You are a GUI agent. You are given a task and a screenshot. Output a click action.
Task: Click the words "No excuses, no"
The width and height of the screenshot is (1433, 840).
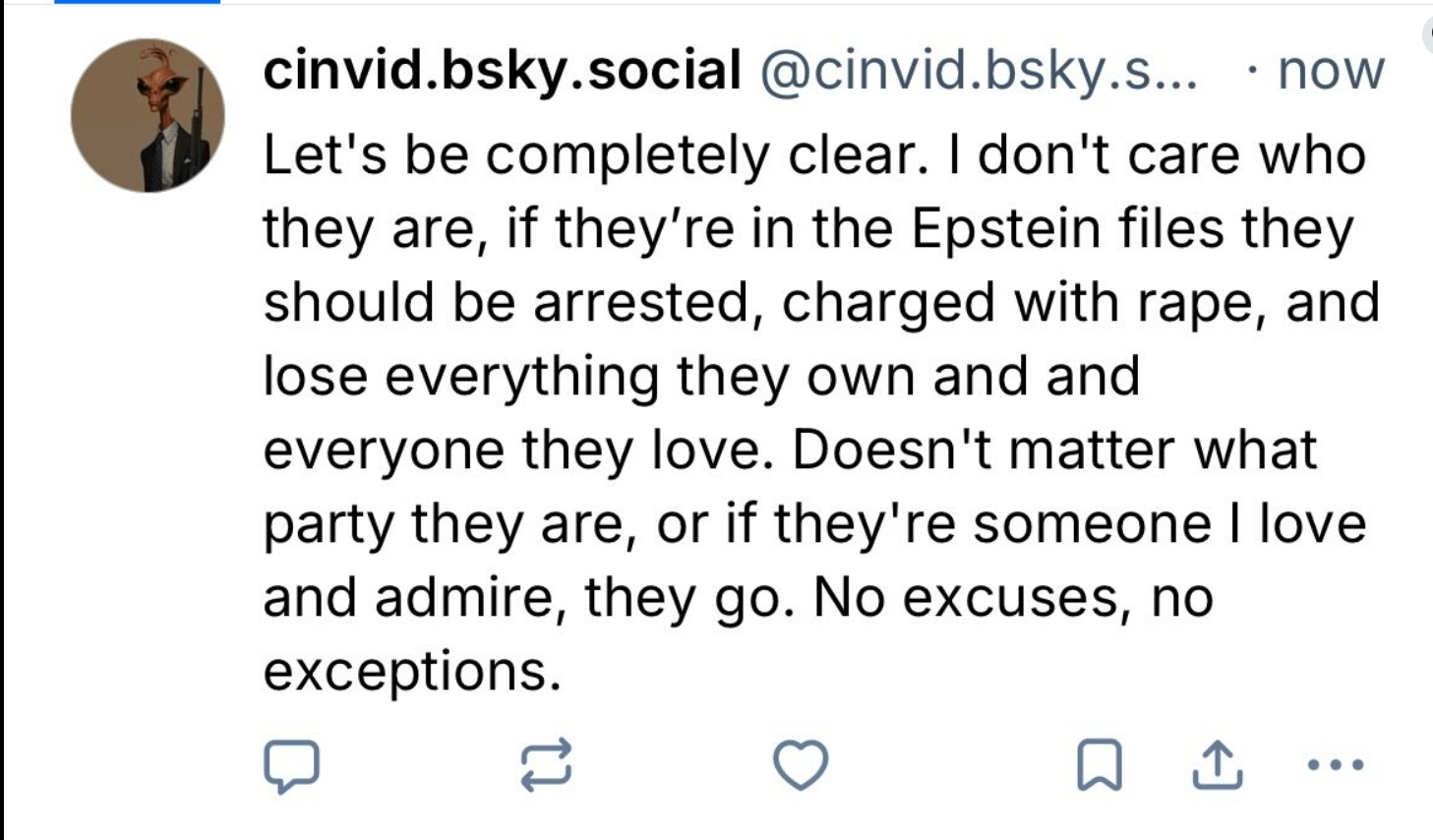point(1013,597)
